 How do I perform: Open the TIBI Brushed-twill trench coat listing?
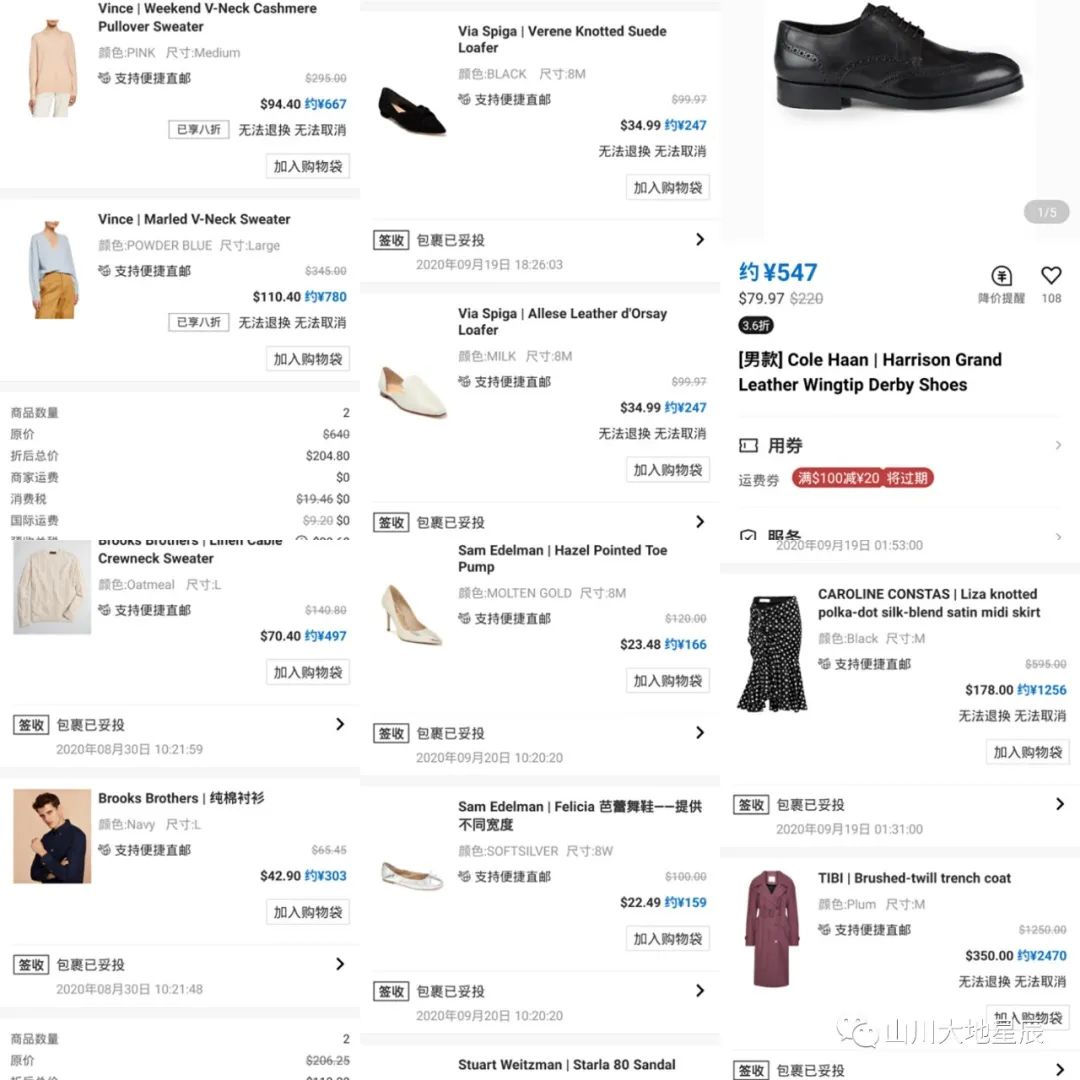pyautogui.click(x=914, y=878)
